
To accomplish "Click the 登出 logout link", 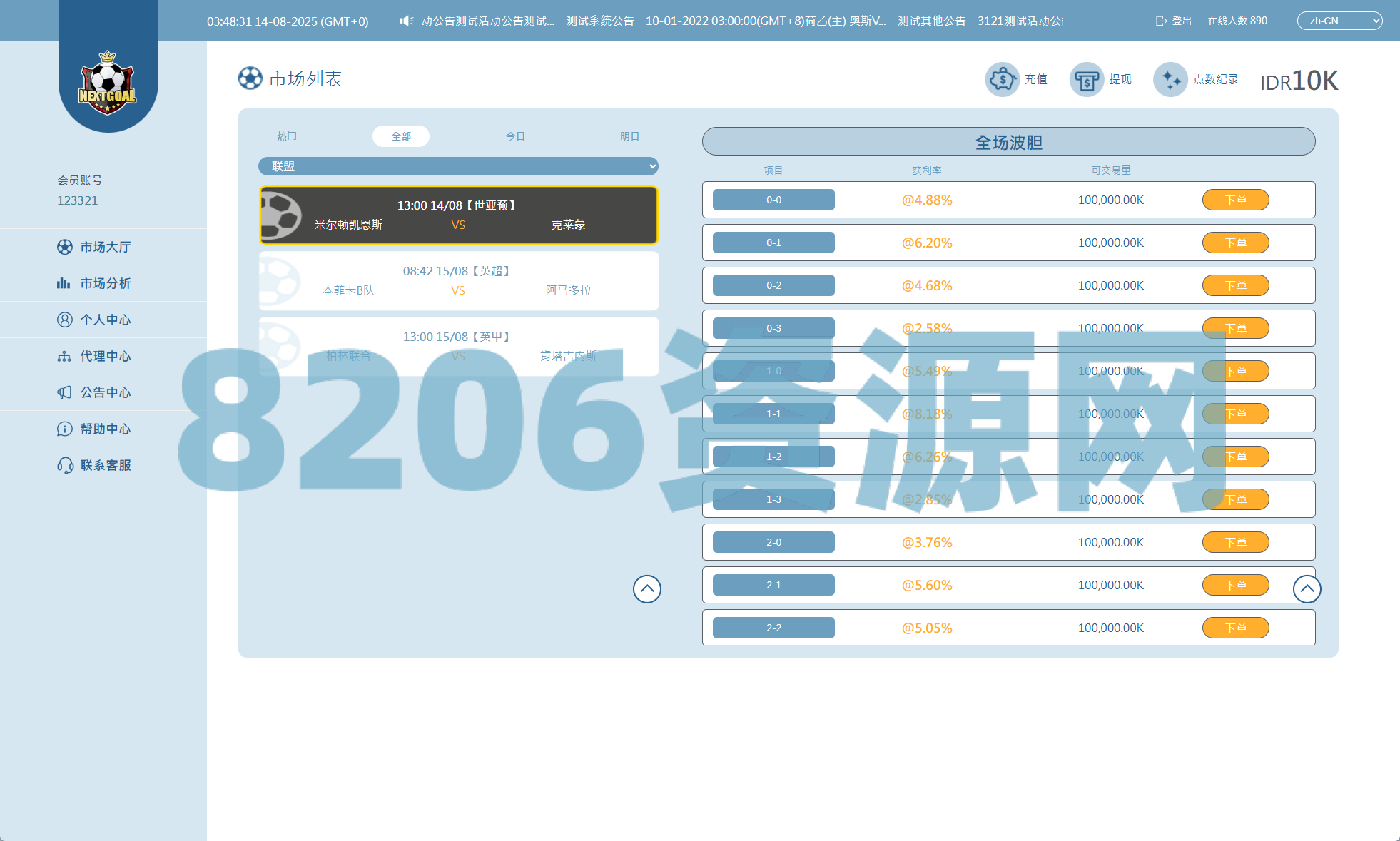I will coord(1182,21).
